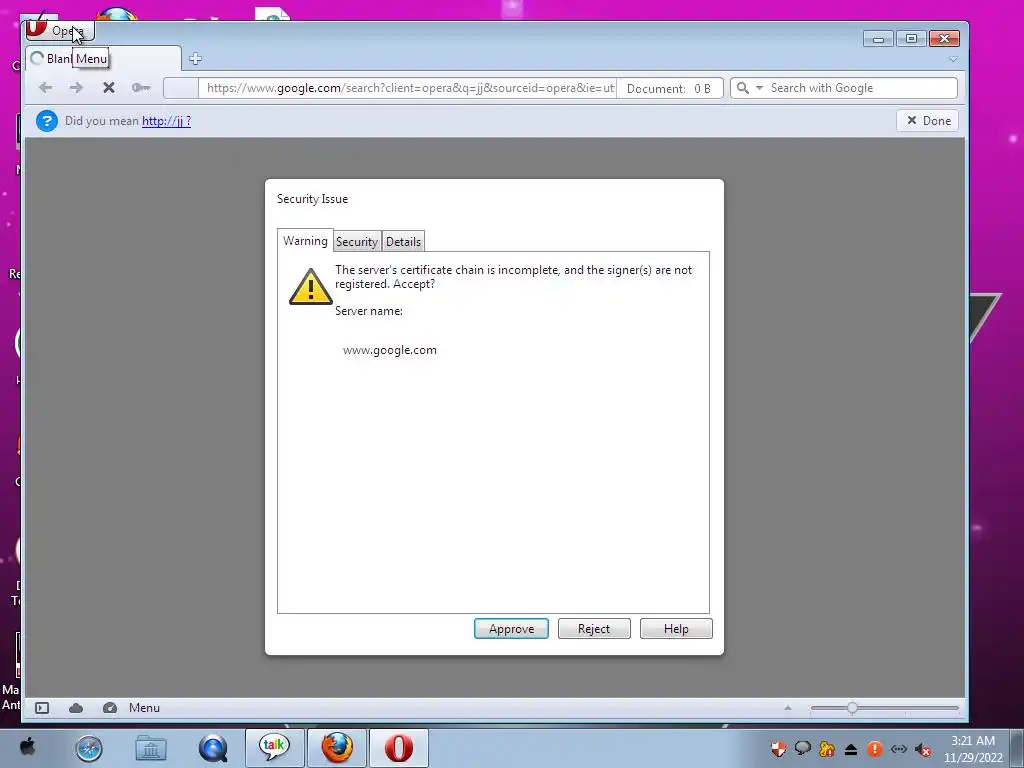This screenshot has height=768, width=1024.
Task: Switch to Firefox in taskbar
Action: click(337, 748)
